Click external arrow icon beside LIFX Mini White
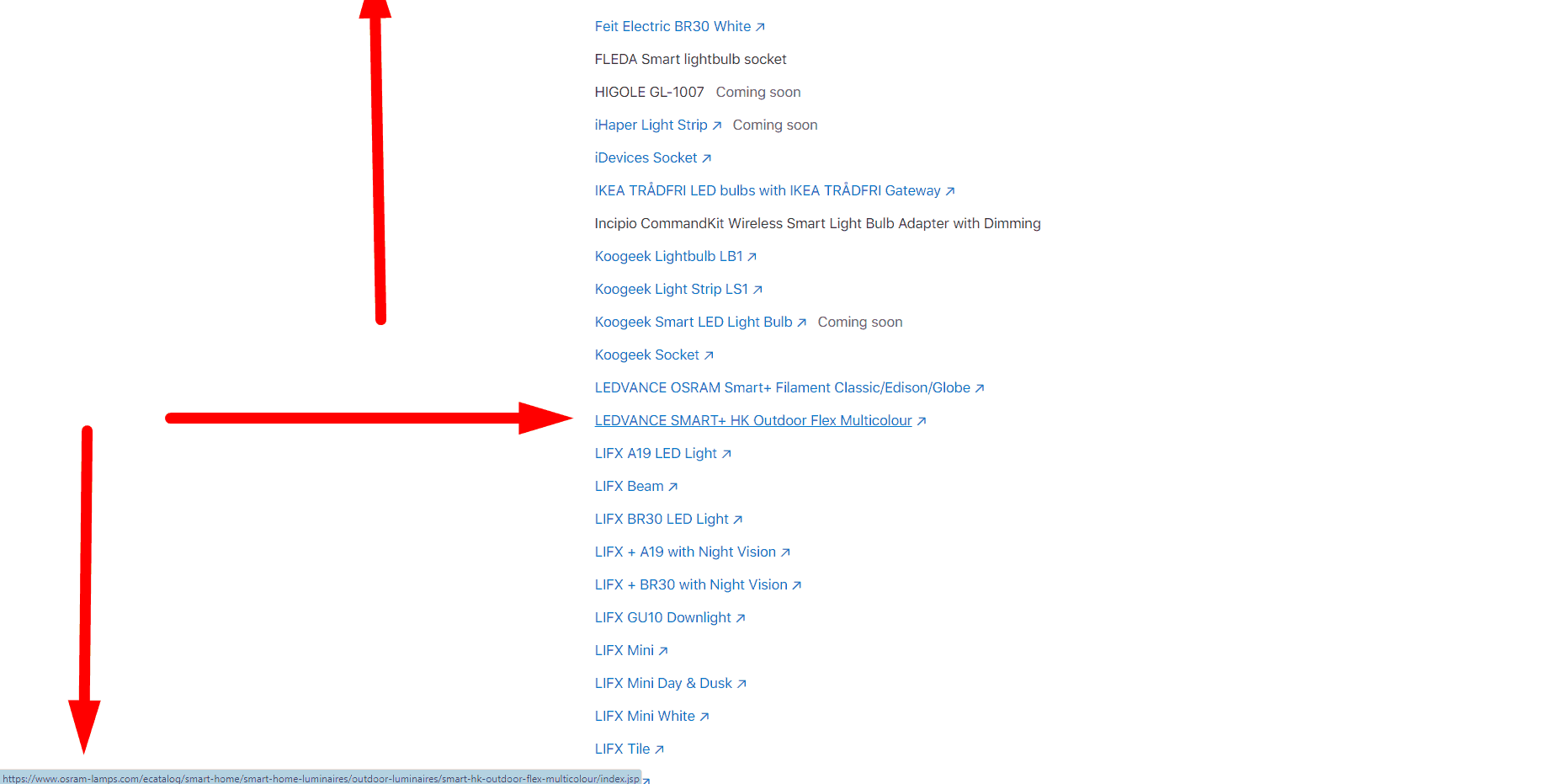1568x784 pixels. coord(704,717)
